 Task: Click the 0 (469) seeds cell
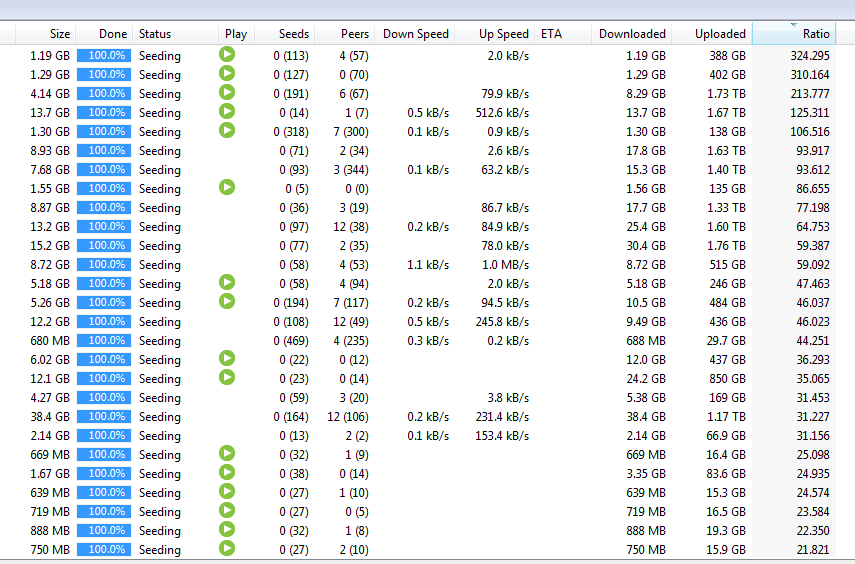pos(291,341)
